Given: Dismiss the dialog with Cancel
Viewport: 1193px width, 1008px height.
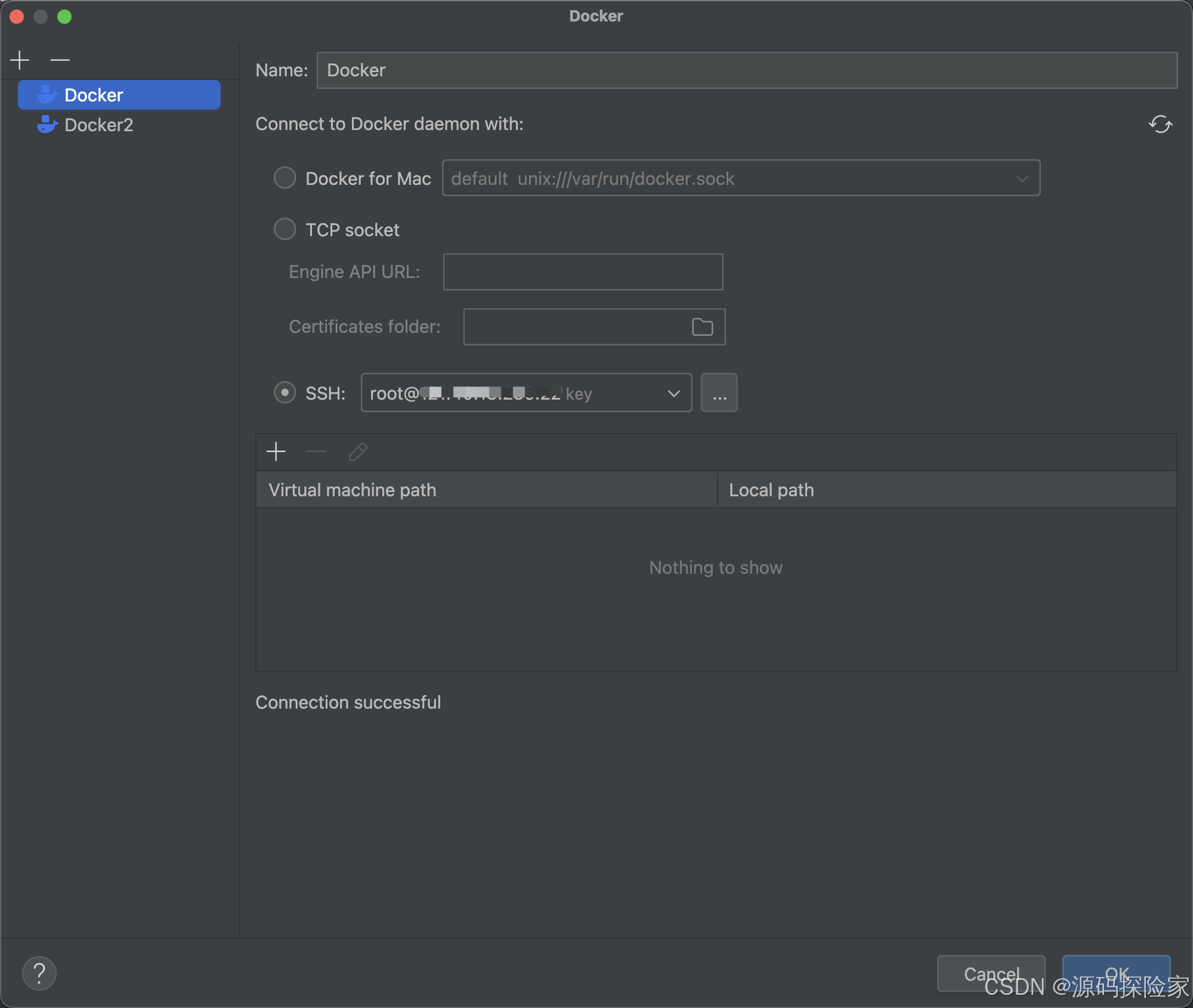Looking at the screenshot, I should pyautogui.click(x=991, y=973).
